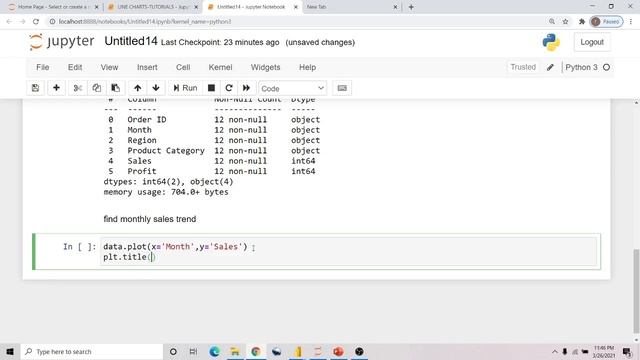
Task: Open a new browser tab with plus
Action: [x=411, y=7]
